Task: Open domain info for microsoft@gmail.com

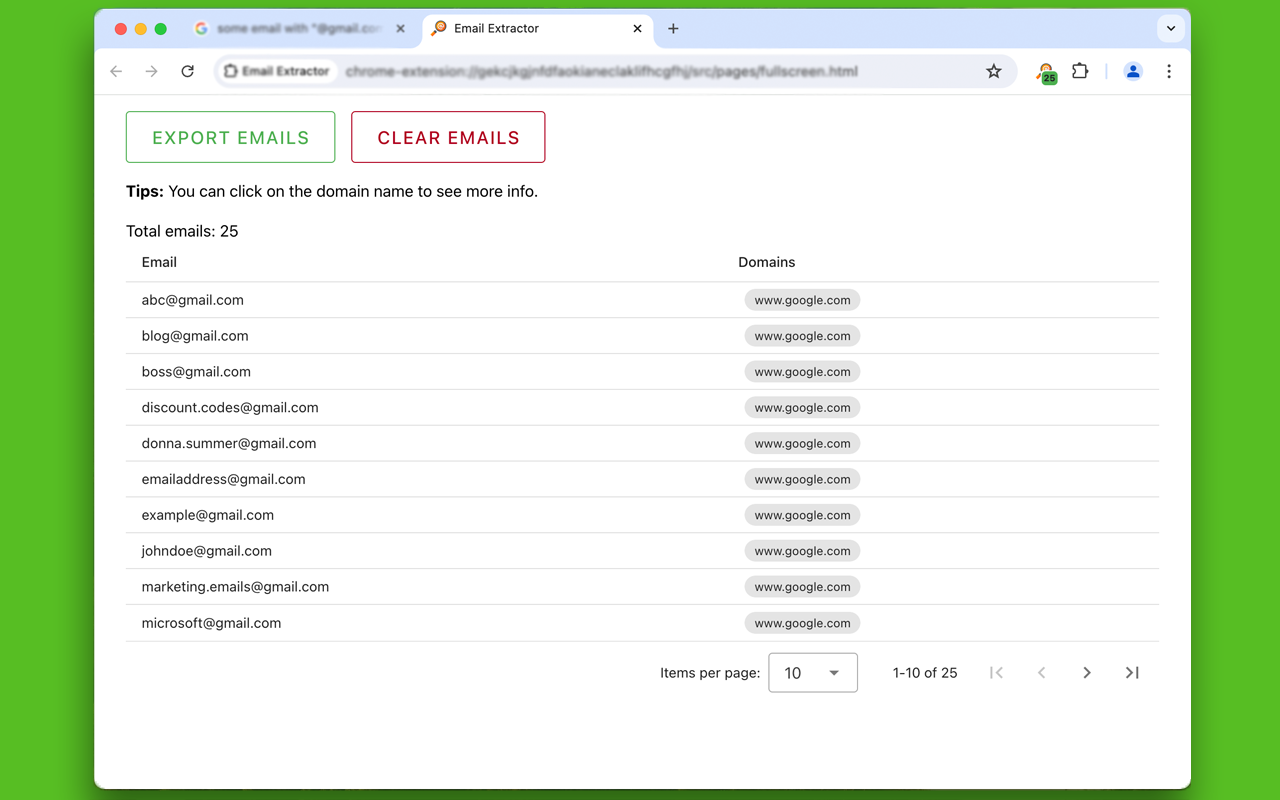Action: tap(802, 623)
